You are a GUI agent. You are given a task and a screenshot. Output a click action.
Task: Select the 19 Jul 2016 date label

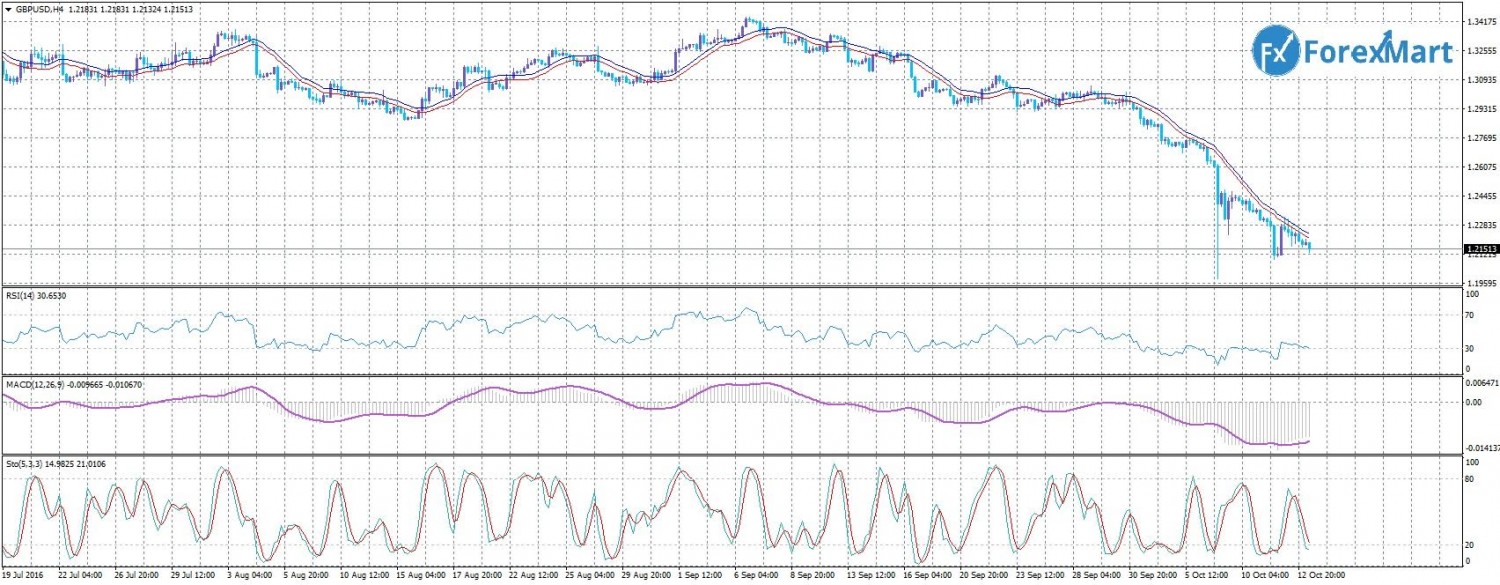[24, 576]
